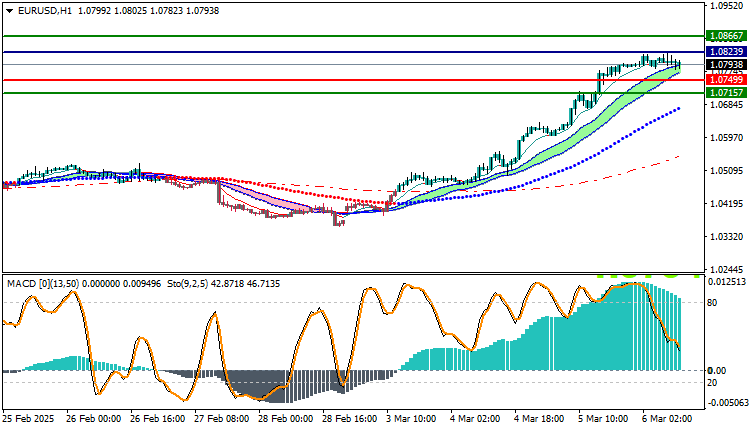Open the EURUSD,H1 chart menu triangle
The height and width of the screenshot is (430, 750).
10,11
